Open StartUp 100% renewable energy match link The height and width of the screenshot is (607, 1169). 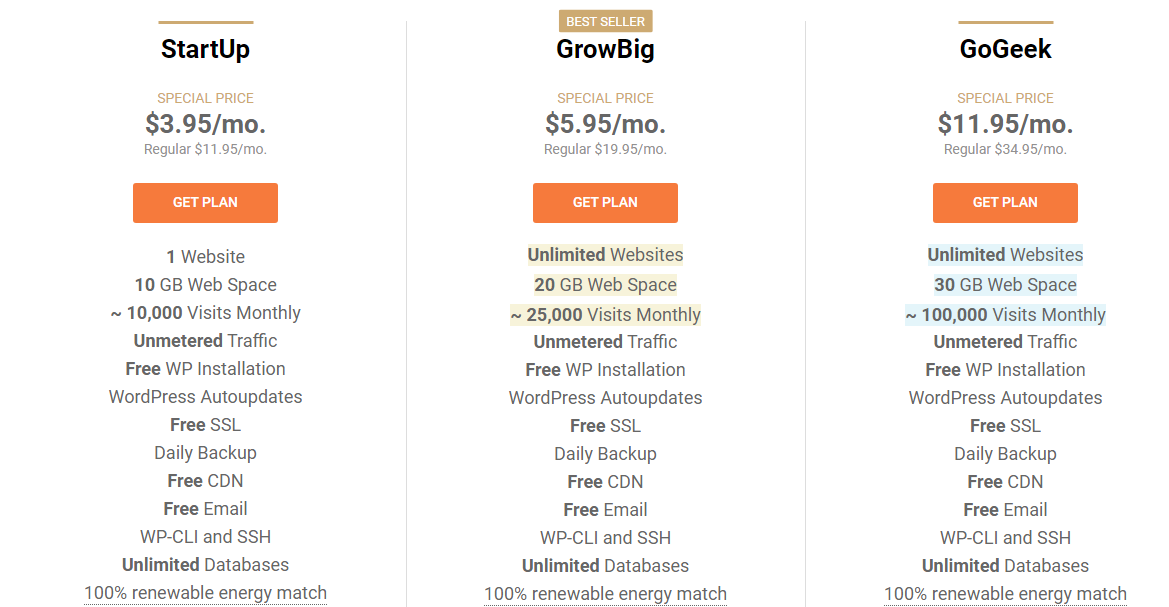(x=205, y=593)
